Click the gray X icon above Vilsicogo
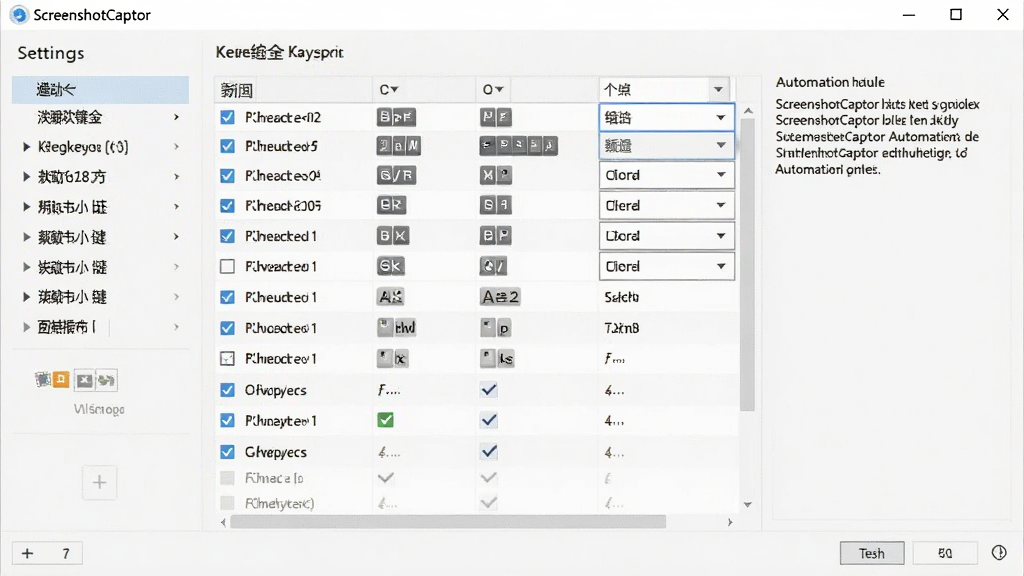The image size is (1024, 576). pos(84,380)
